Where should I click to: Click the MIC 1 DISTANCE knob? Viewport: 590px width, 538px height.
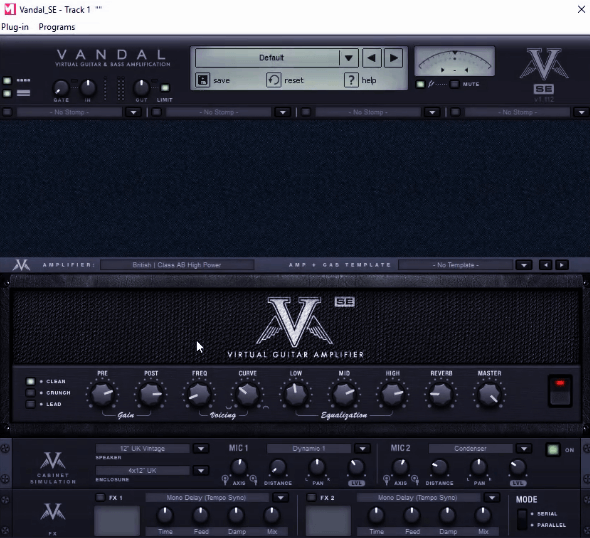coord(278,467)
